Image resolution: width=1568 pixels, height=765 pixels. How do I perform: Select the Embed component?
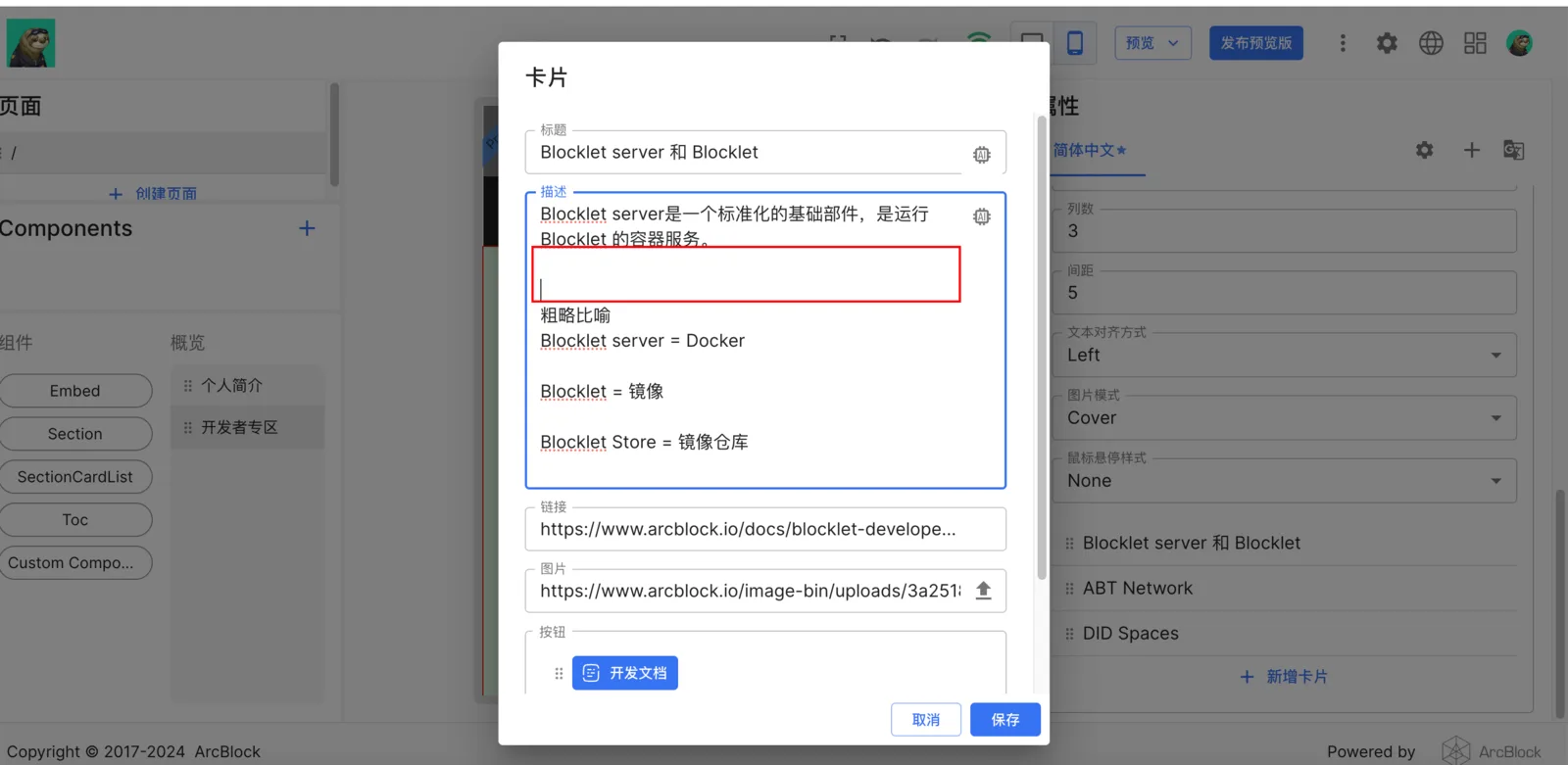tap(75, 391)
